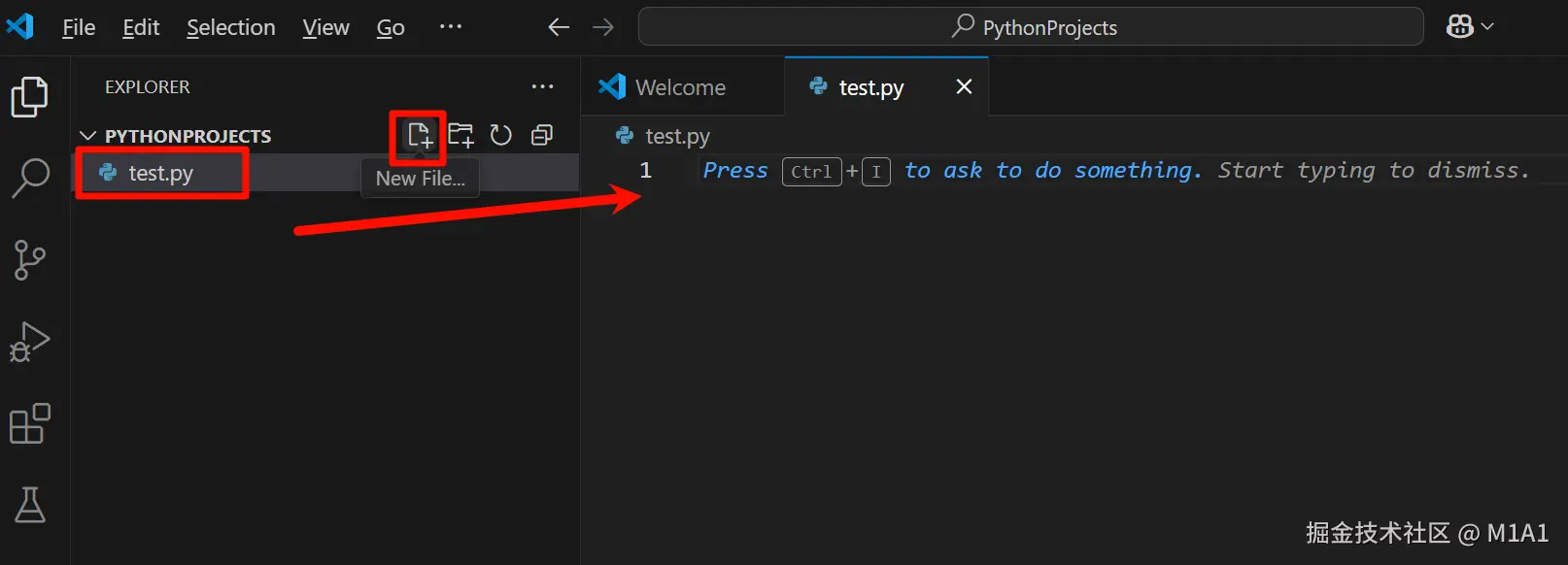
Task: Open the Copilot chat dropdown
Action: coord(1470,27)
